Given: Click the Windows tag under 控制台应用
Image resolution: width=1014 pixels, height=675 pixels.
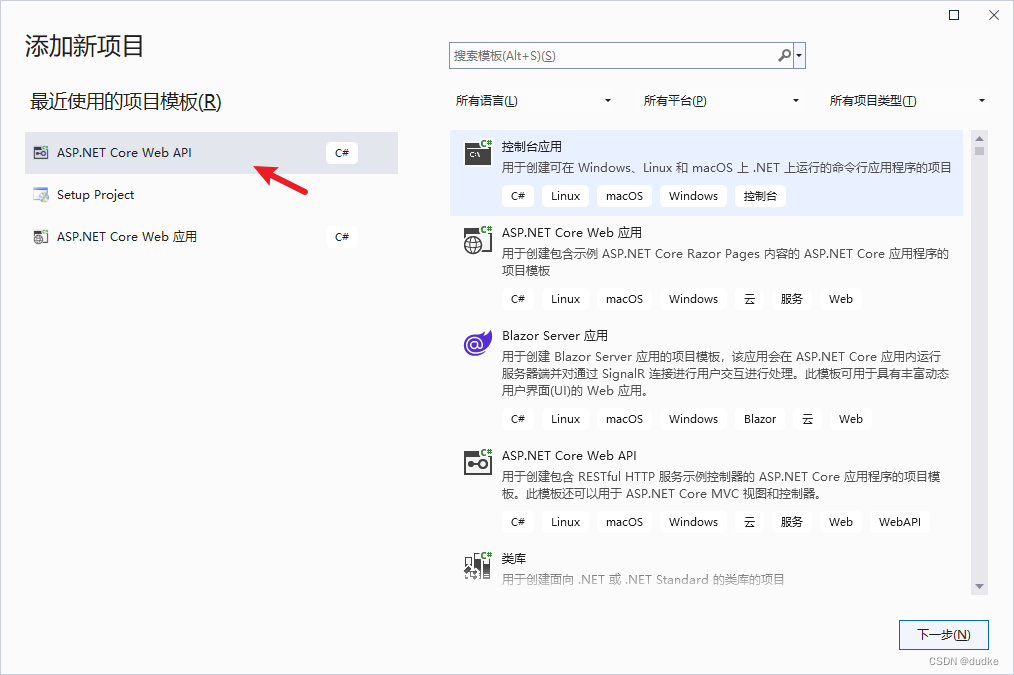Looking at the screenshot, I should pyautogui.click(x=693, y=196).
